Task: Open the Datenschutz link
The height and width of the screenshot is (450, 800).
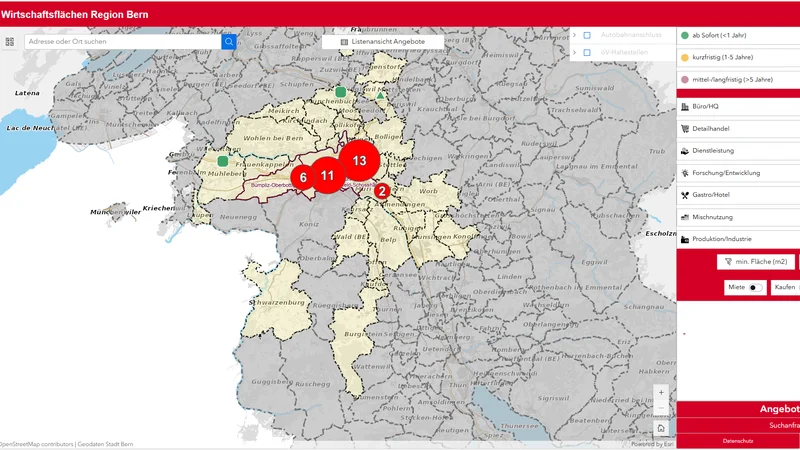Action: [738, 441]
